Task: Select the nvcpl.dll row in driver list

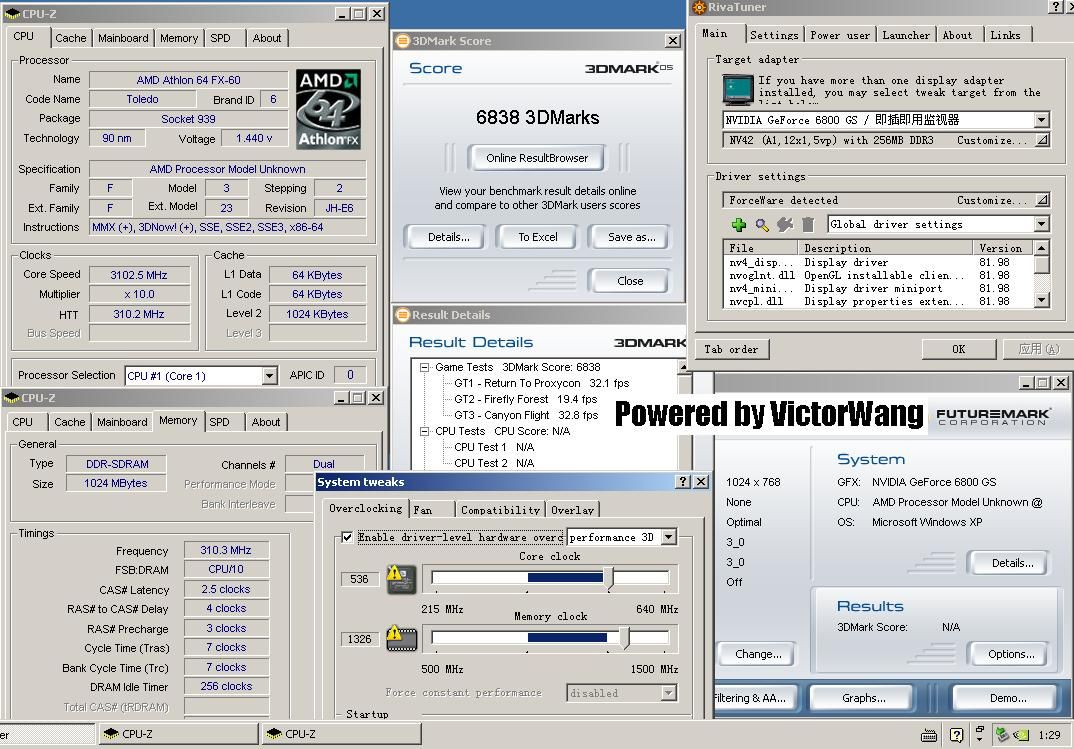Action: [878, 302]
